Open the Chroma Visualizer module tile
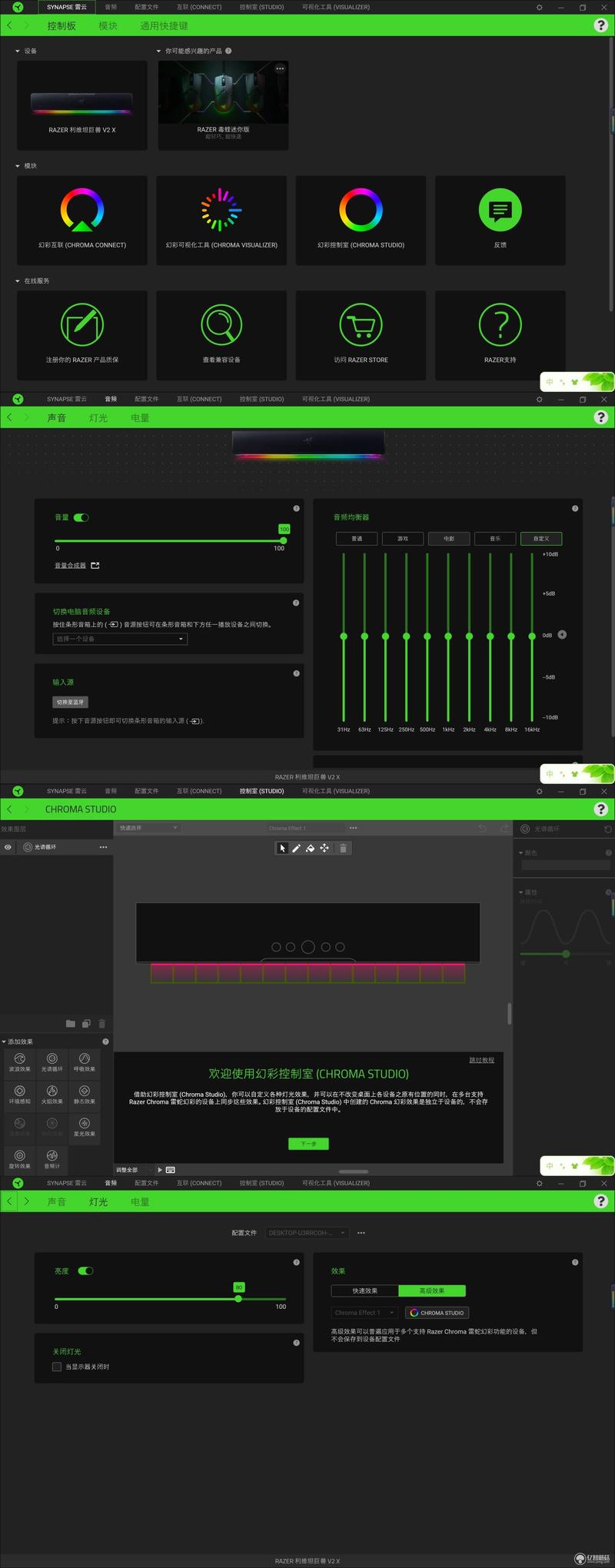This screenshot has width=615, height=1568. (x=221, y=221)
